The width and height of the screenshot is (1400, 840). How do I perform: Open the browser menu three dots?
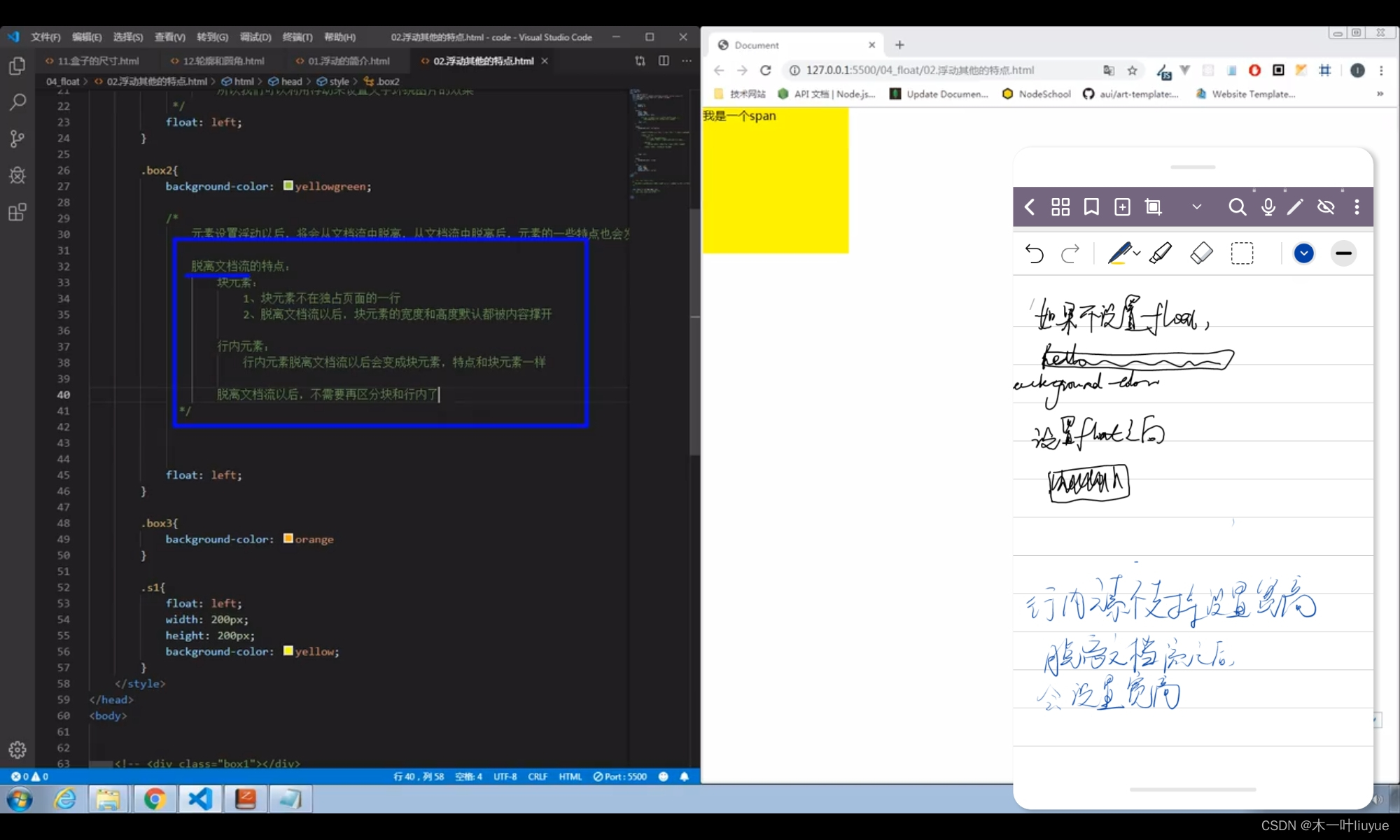point(1381,70)
